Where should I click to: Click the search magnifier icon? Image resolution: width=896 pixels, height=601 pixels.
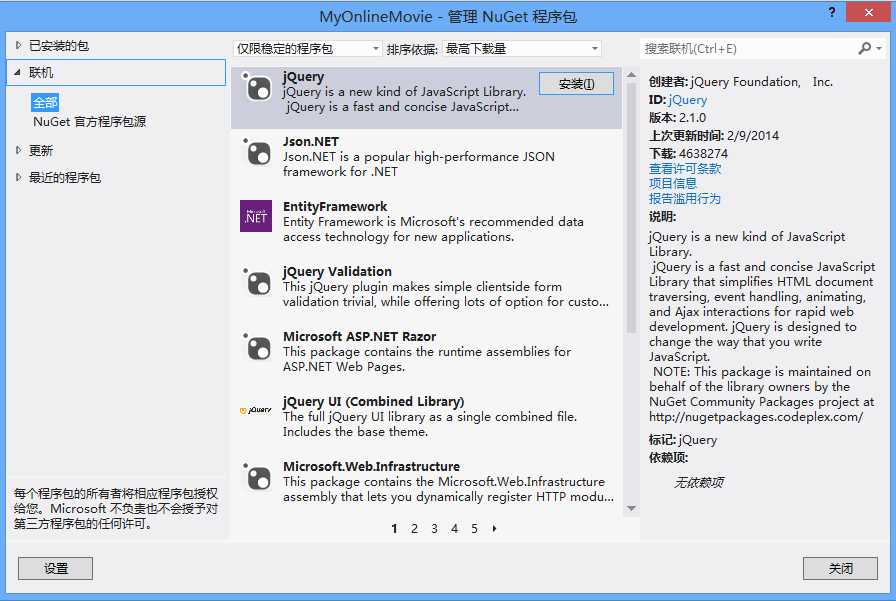865,49
